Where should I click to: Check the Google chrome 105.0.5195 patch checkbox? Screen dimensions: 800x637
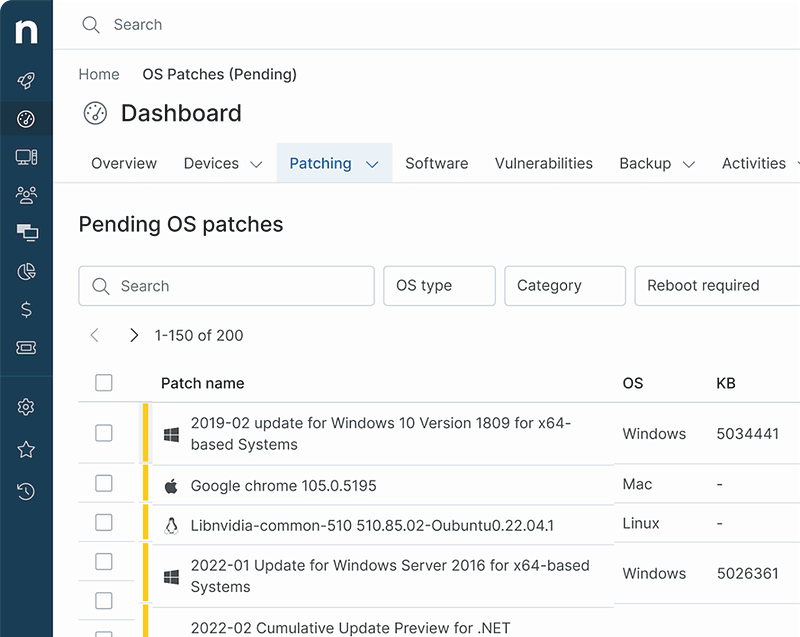pyautogui.click(x=104, y=484)
